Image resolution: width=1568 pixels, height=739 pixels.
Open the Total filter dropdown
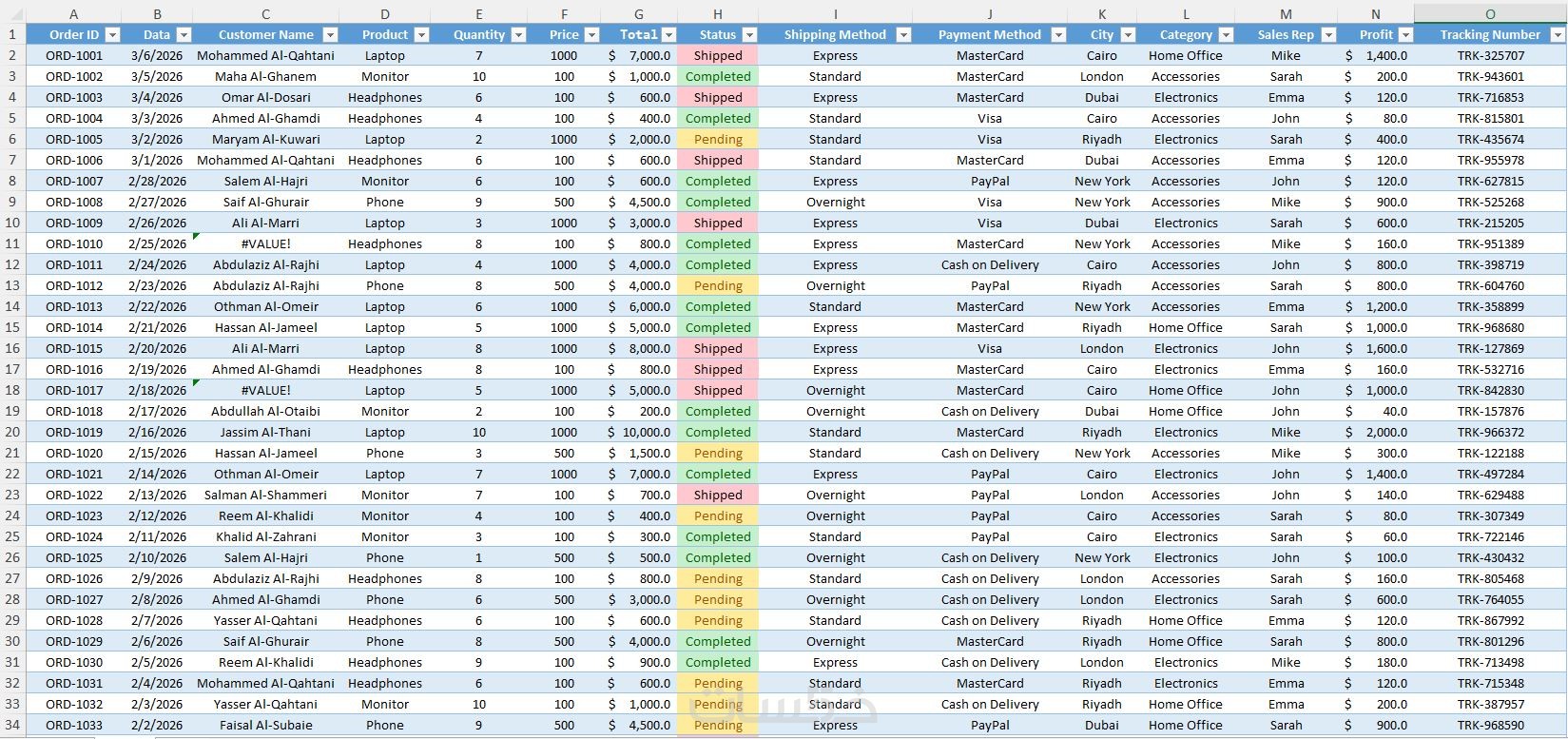point(668,34)
